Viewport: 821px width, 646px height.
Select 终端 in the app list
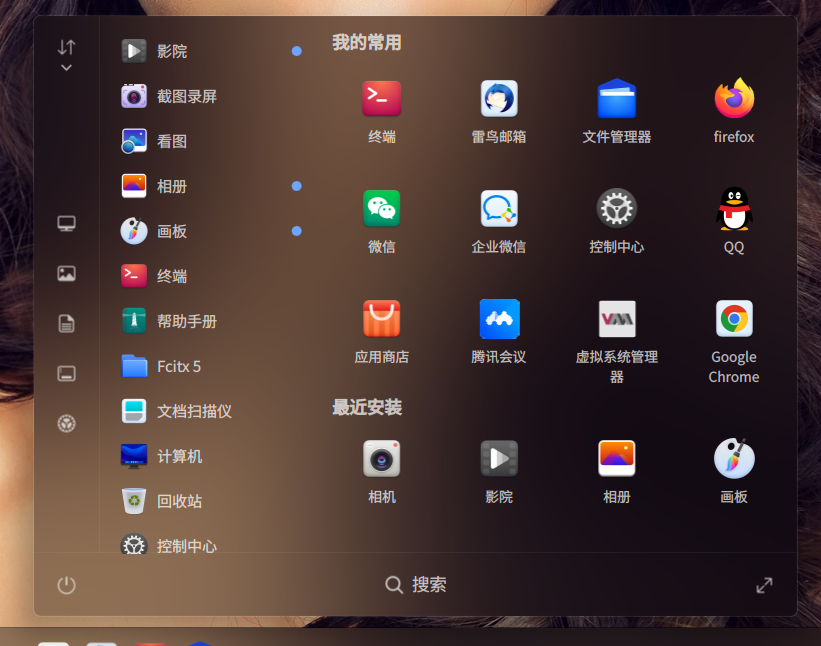tap(211, 276)
